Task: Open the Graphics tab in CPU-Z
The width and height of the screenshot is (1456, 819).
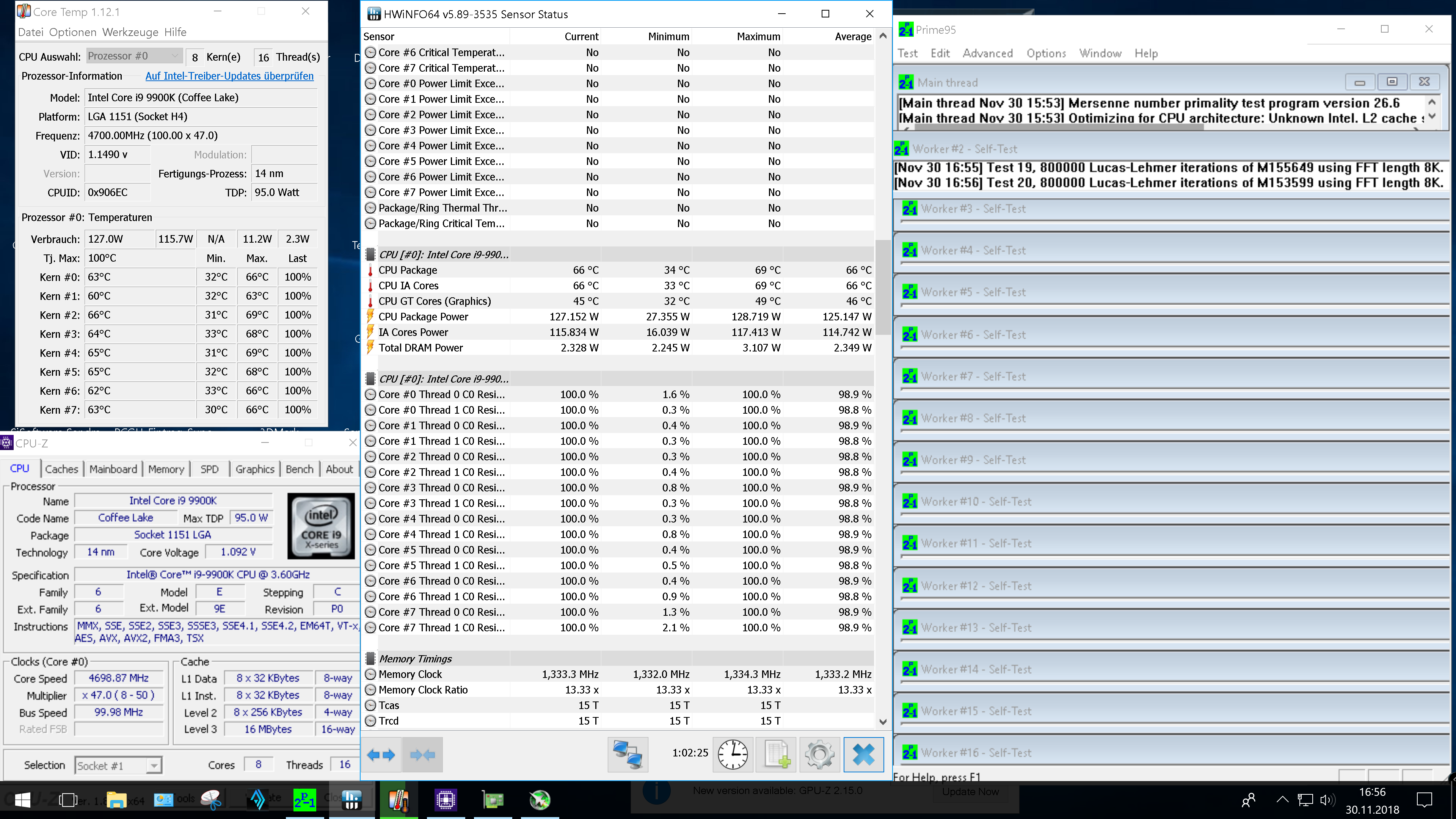Action: 255,469
